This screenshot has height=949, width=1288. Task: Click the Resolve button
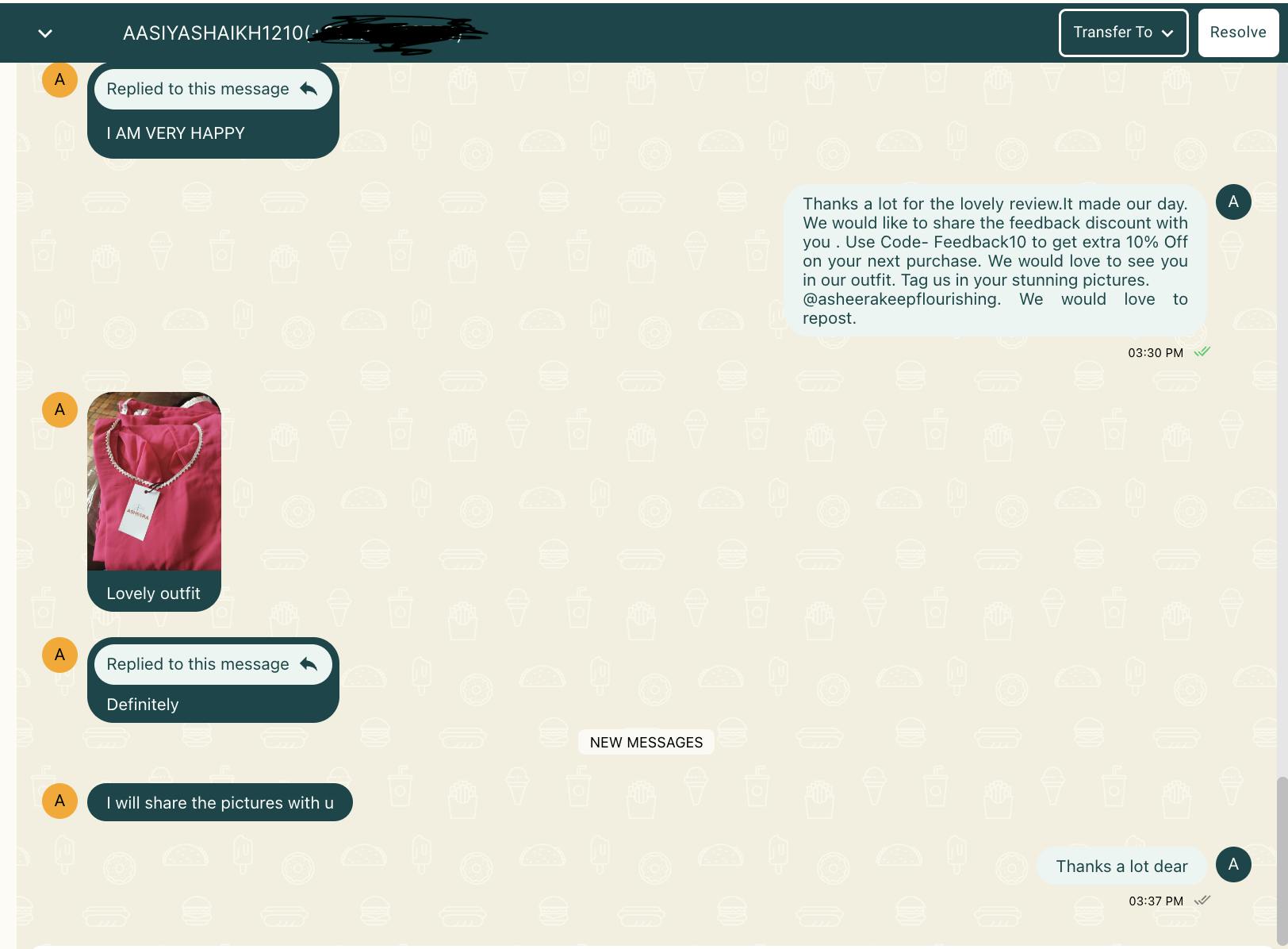(1237, 33)
